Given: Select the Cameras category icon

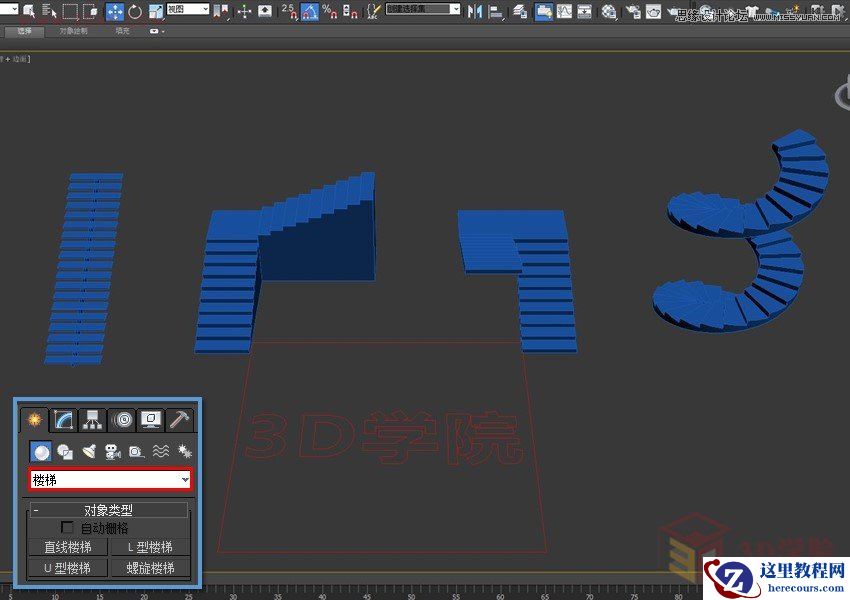Looking at the screenshot, I should coord(112,451).
